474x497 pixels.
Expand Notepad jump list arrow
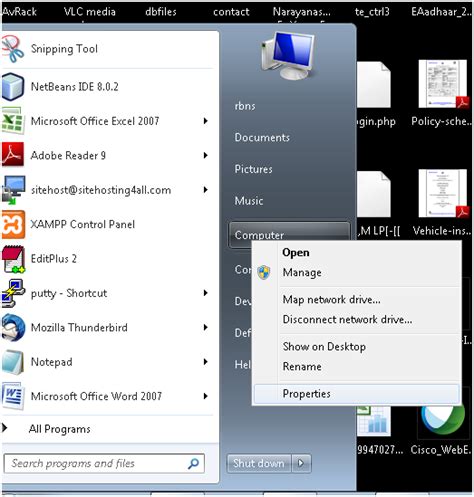[x=206, y=362]
